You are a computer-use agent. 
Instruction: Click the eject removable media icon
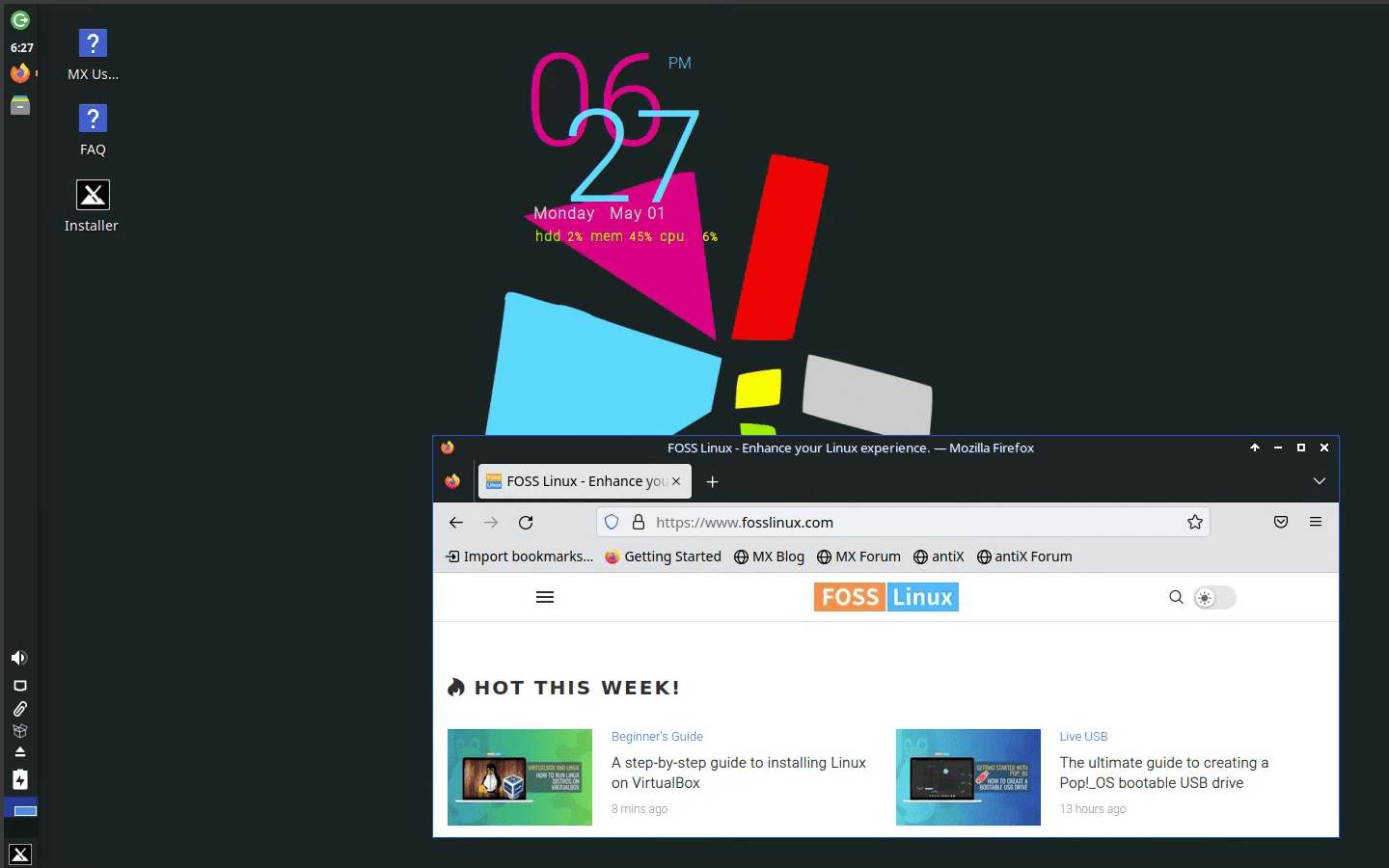point(19,752)
